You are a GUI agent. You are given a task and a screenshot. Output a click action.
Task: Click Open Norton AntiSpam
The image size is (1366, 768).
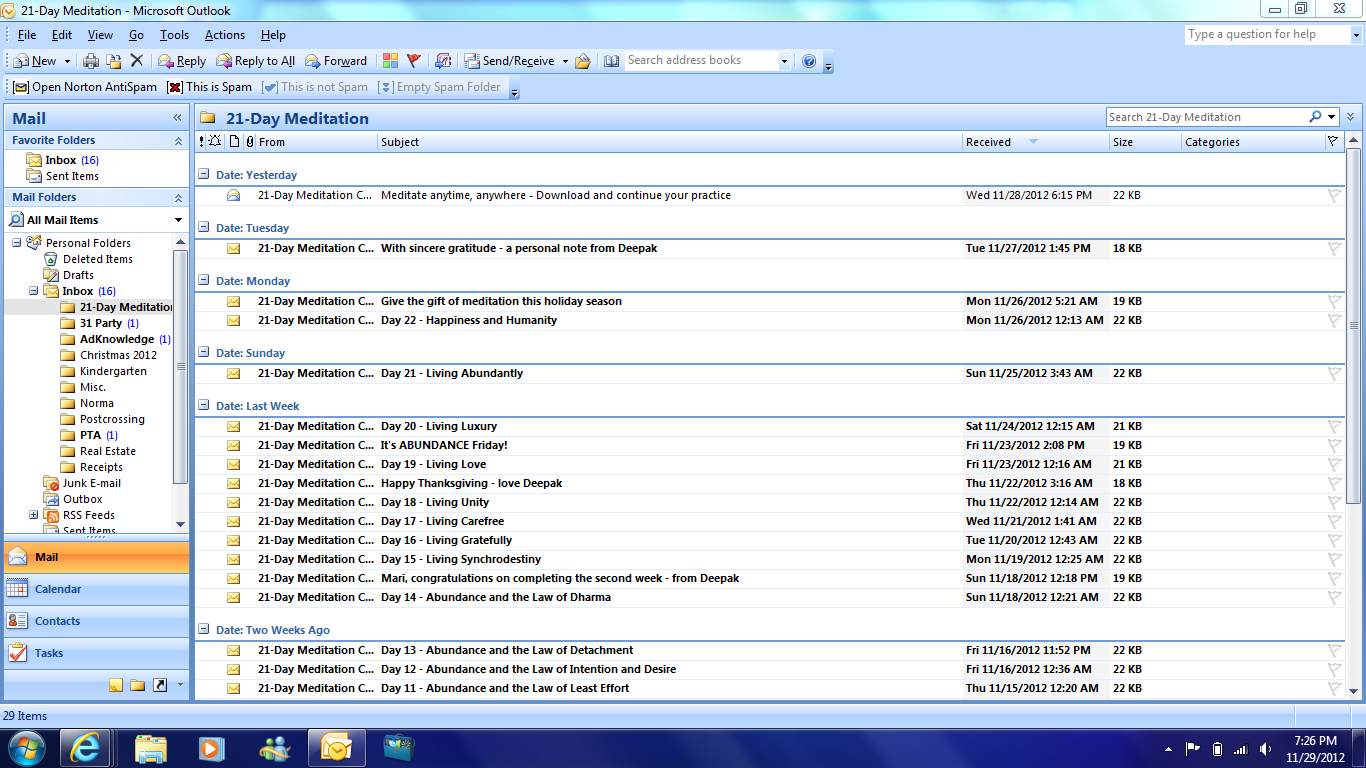[85, 87]
